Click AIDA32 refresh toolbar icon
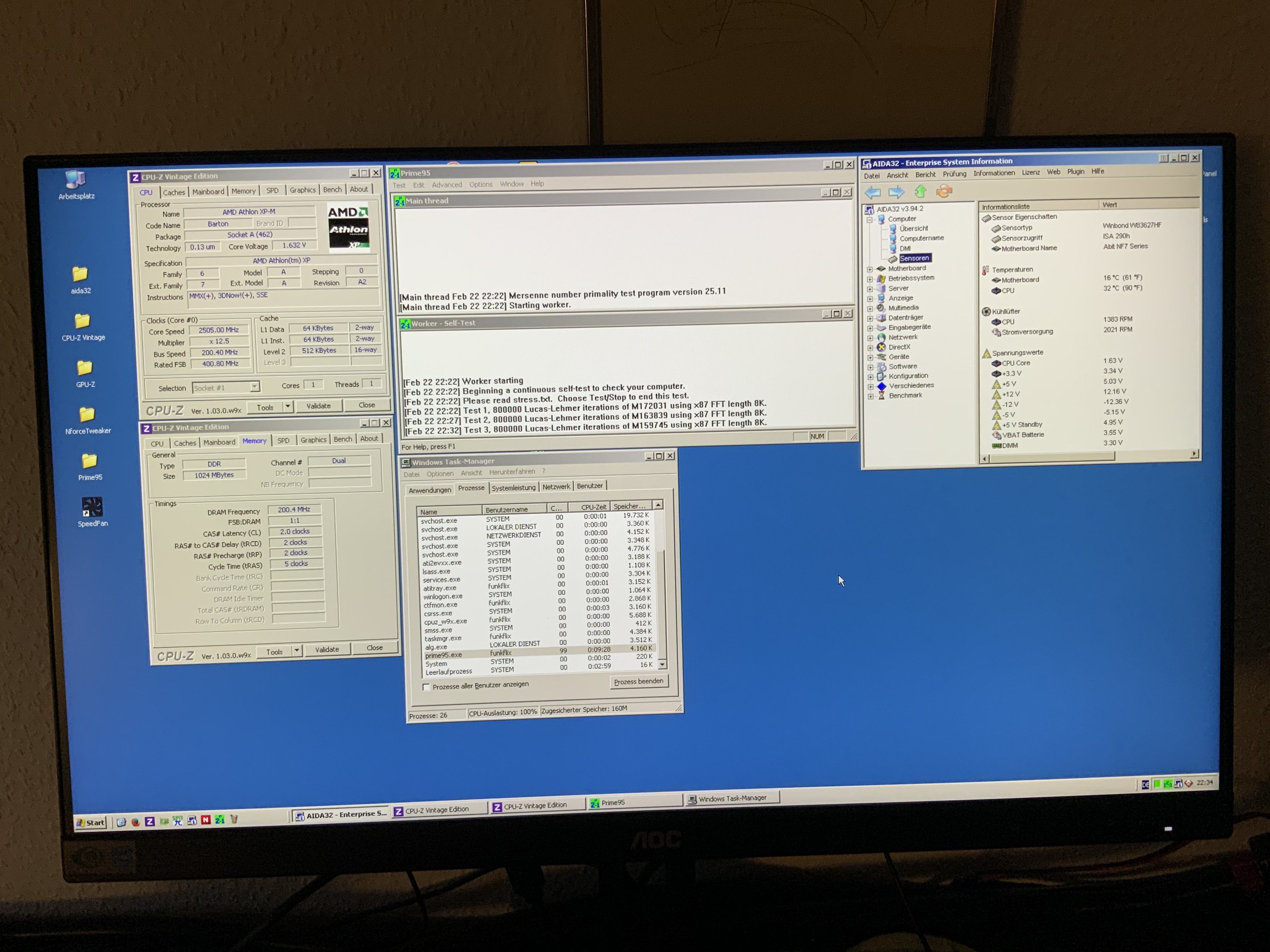The image size is (1270, 952). click(x=944, y=190)
